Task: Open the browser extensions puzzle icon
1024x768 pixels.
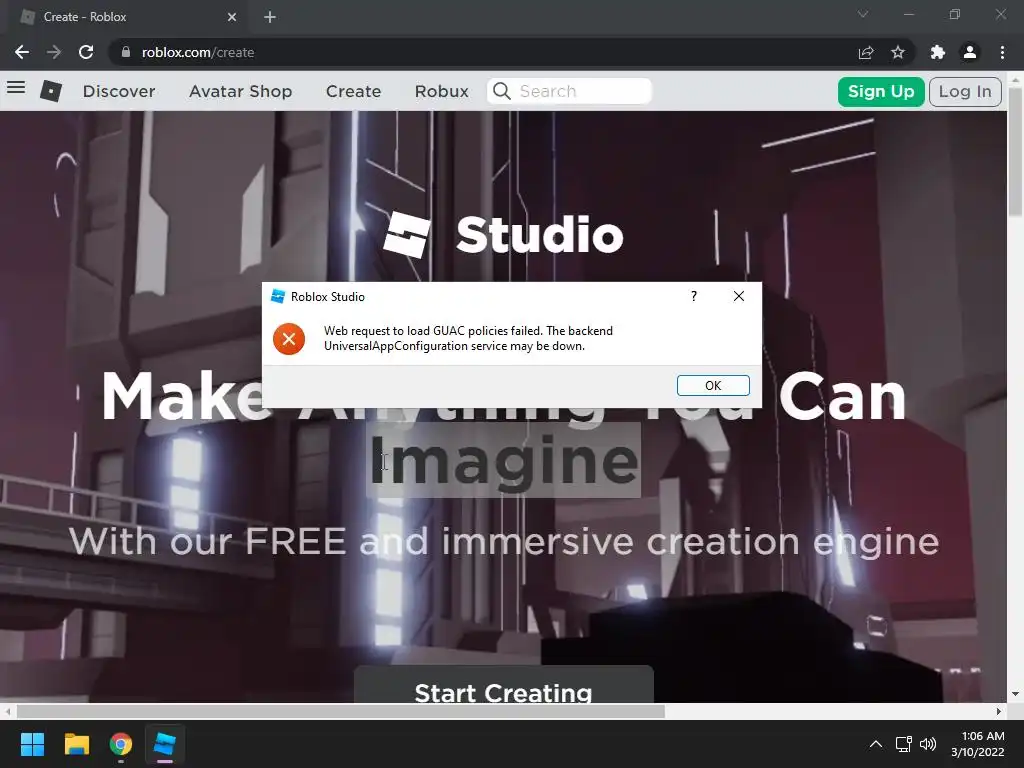Action: click(x=938, y=52)
